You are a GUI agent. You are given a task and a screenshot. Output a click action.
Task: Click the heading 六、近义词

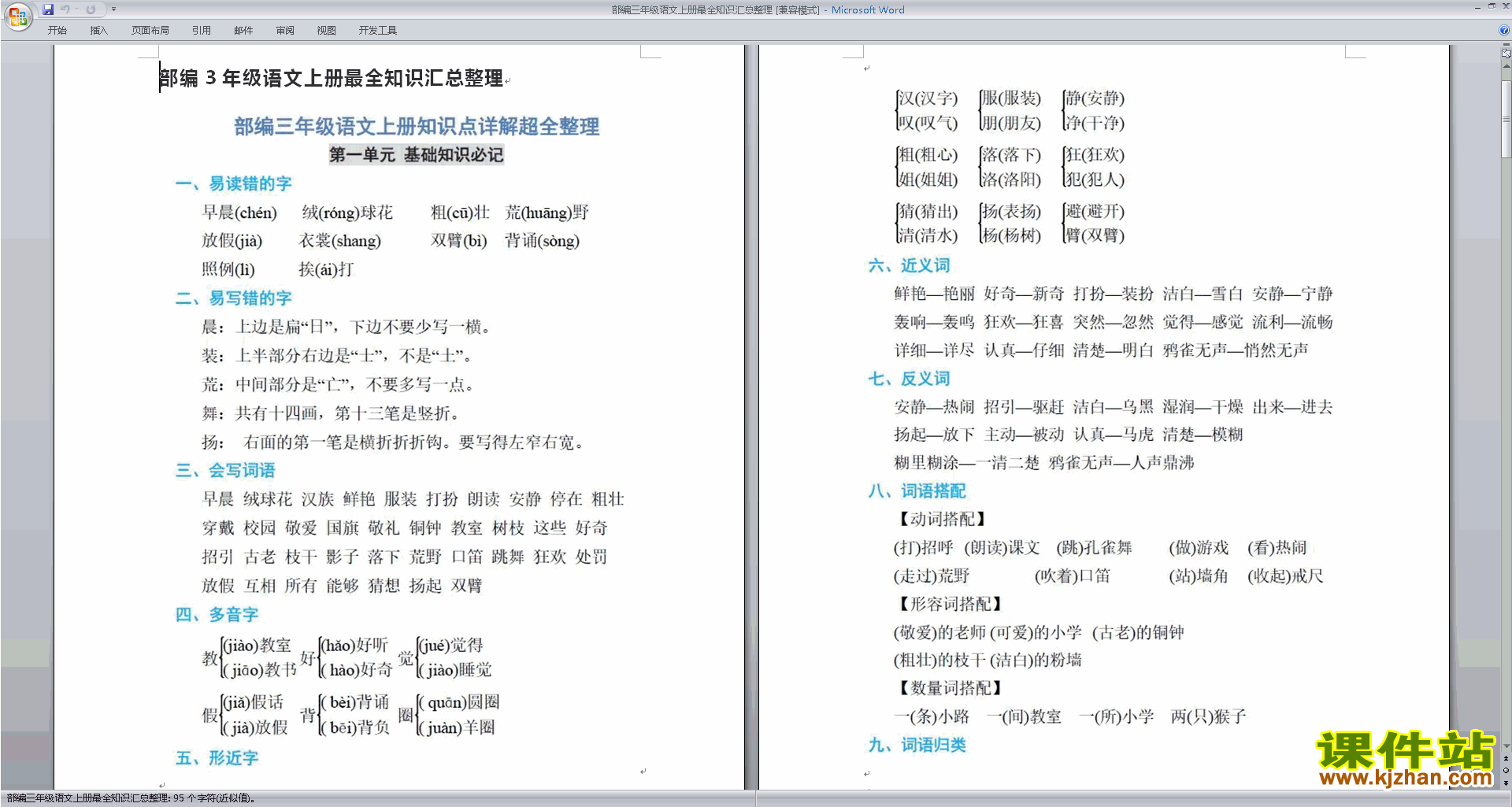click(x=909, y=265)
